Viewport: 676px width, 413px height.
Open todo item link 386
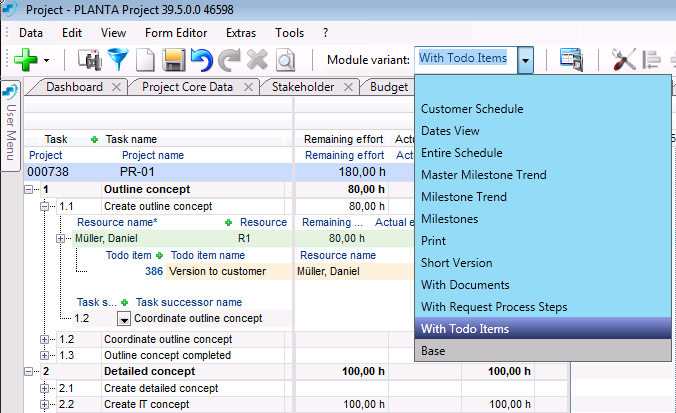(154, 271)
